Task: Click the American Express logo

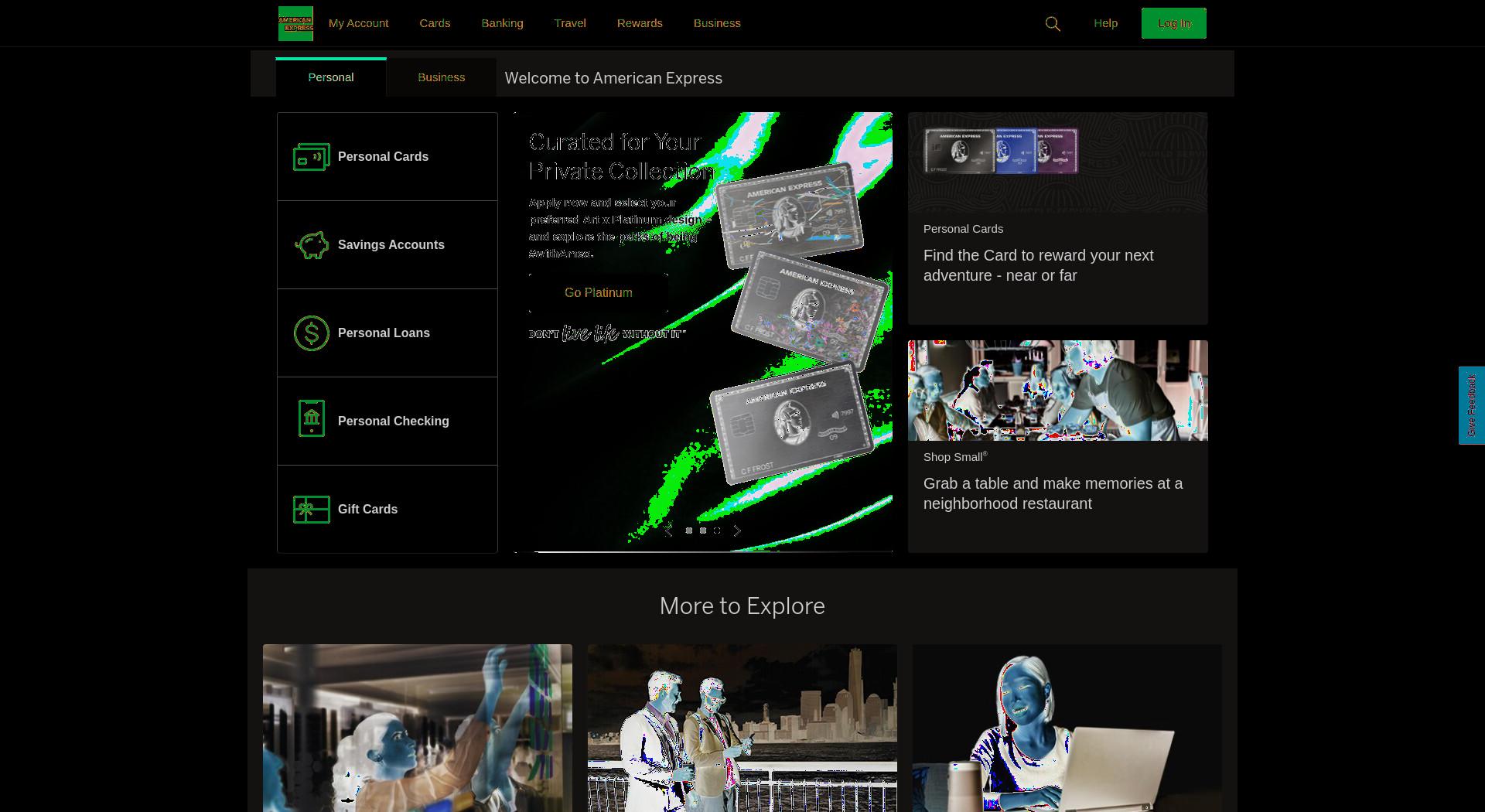Action: (x=295, y=23)
